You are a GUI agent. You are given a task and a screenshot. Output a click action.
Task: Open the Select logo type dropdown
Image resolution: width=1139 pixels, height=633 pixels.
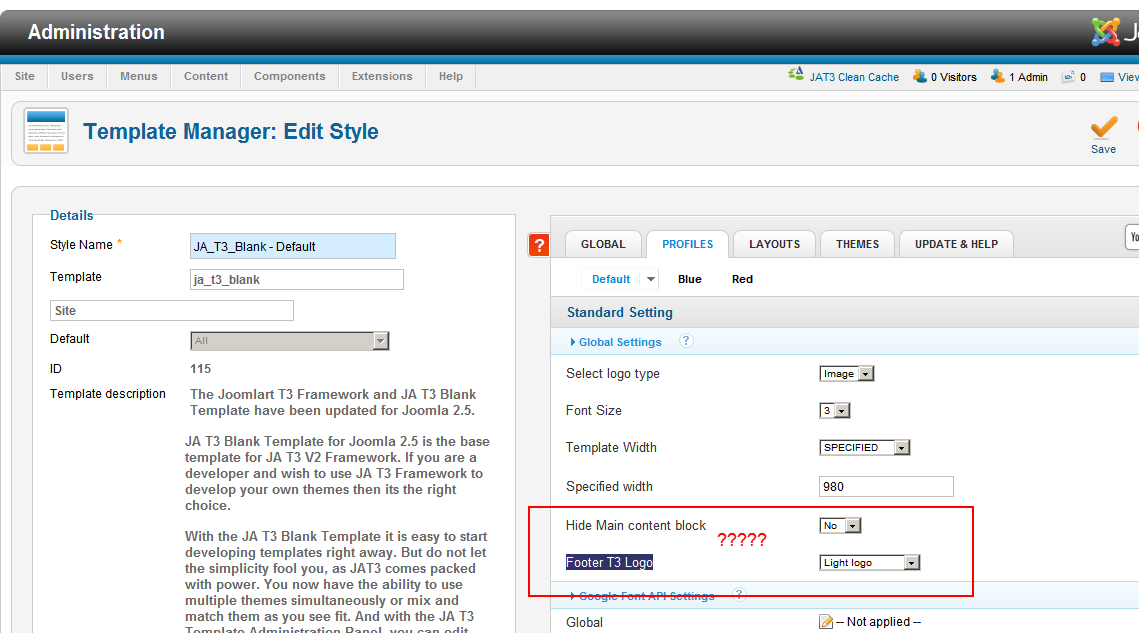846,374
